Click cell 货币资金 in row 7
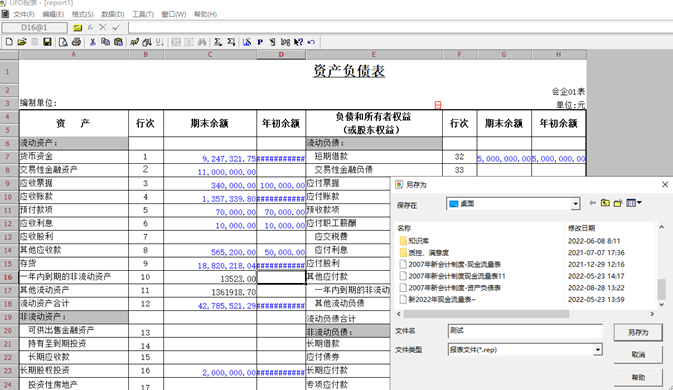The image size is (673, 390). pos(73,157)
